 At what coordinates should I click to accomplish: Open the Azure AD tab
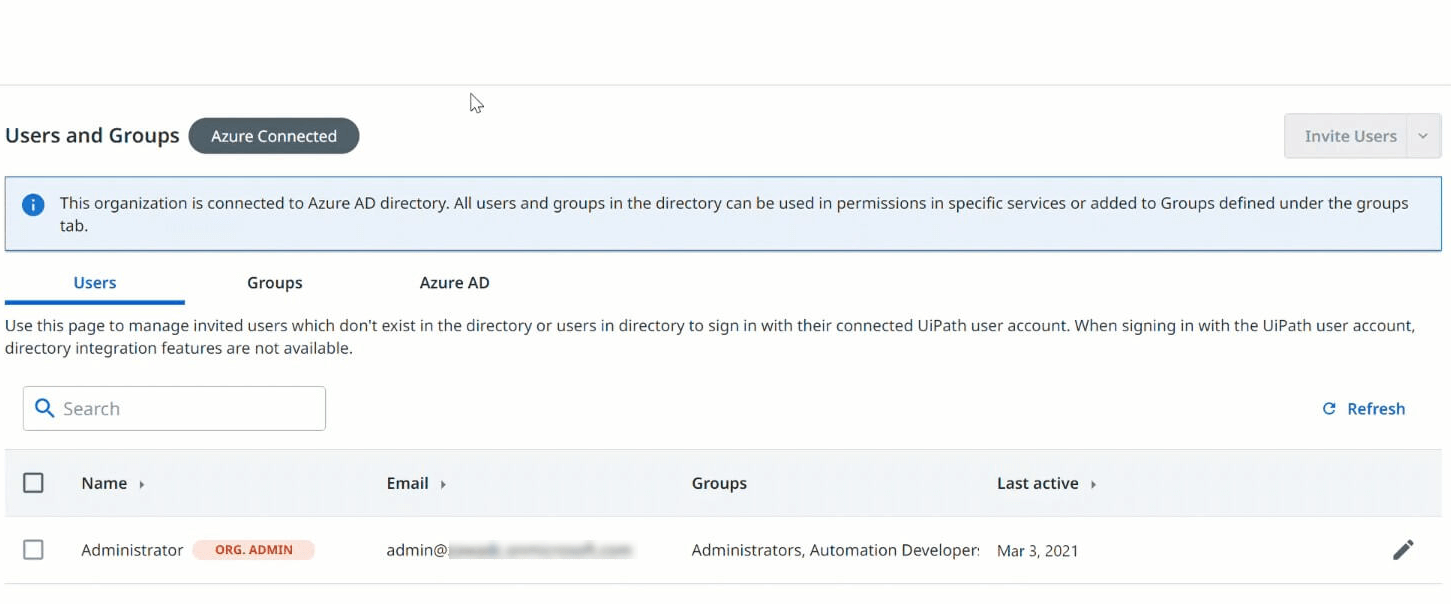pyautogui.click(x=455, y=283)
